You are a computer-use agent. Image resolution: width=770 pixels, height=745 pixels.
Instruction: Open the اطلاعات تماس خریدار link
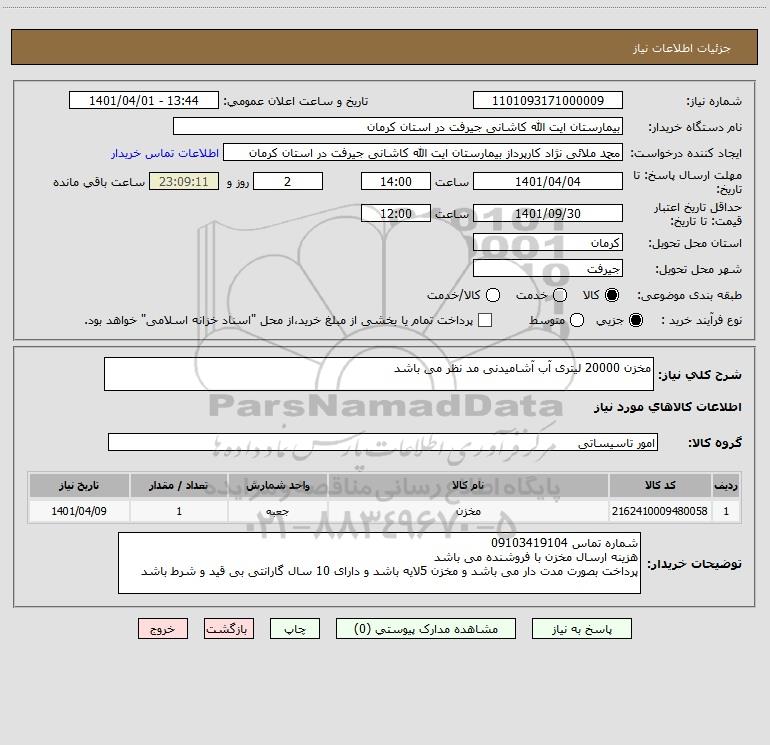(165, 153)
